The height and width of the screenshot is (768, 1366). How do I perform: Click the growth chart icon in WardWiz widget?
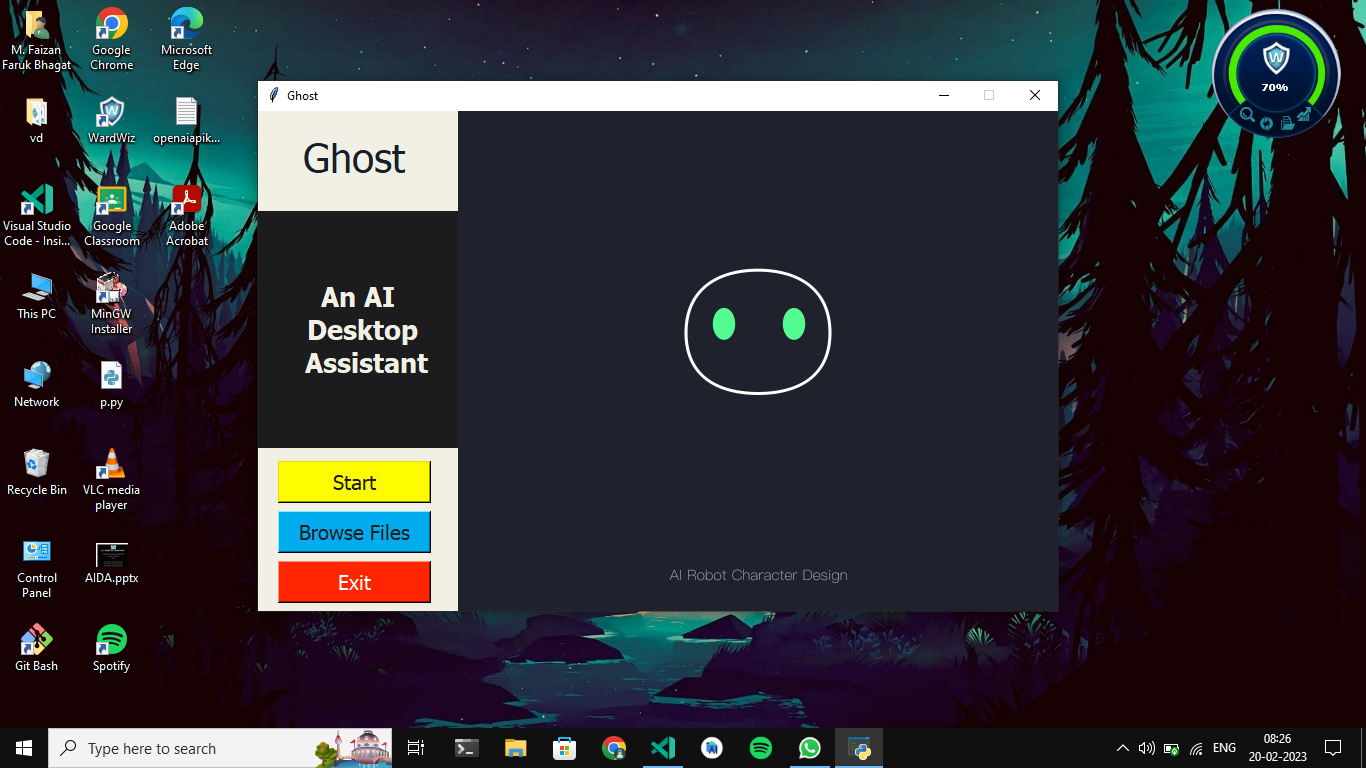point(1304,115)
